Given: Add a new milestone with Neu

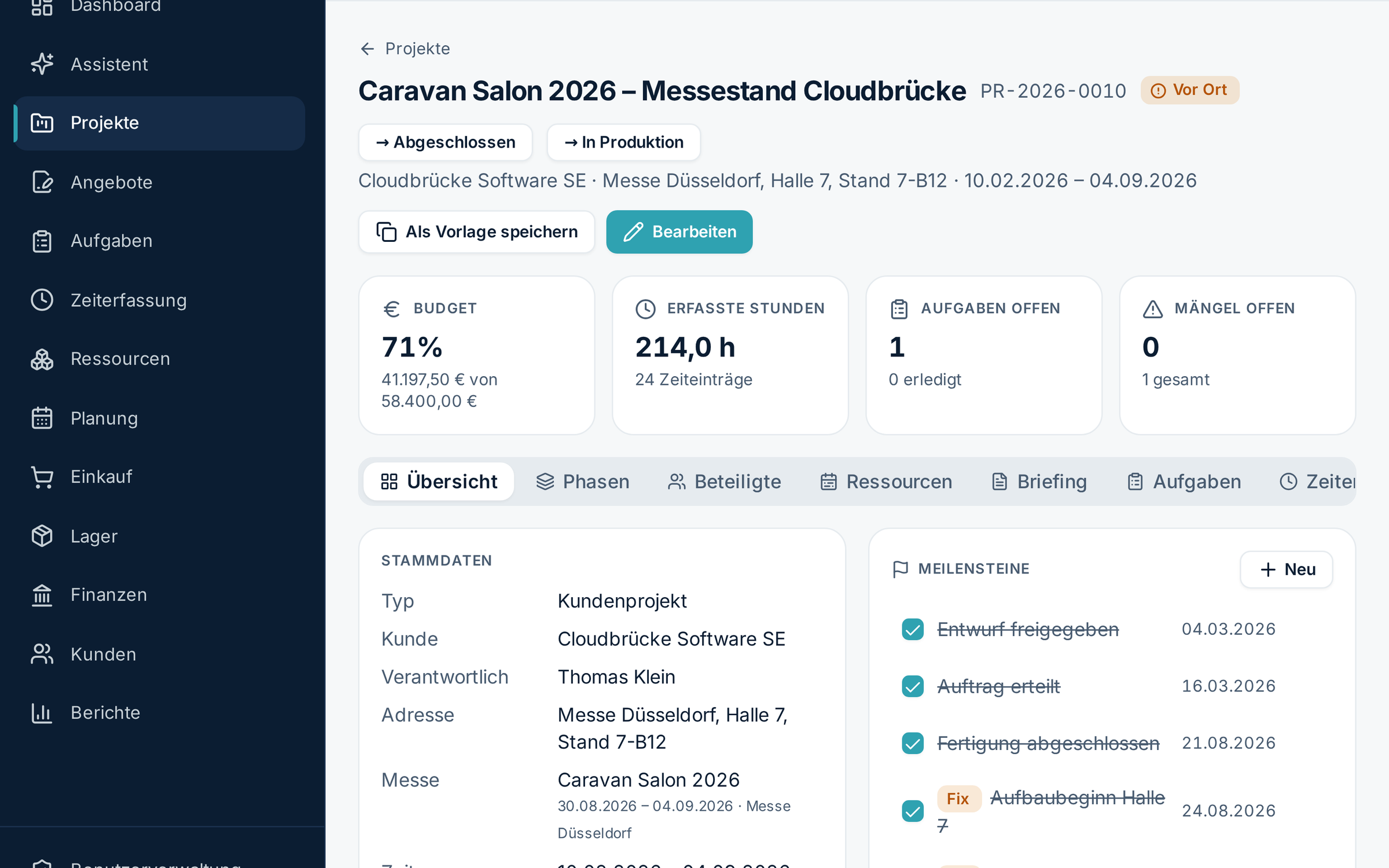Looking at the screenshot, I should tap(1286, 569).
